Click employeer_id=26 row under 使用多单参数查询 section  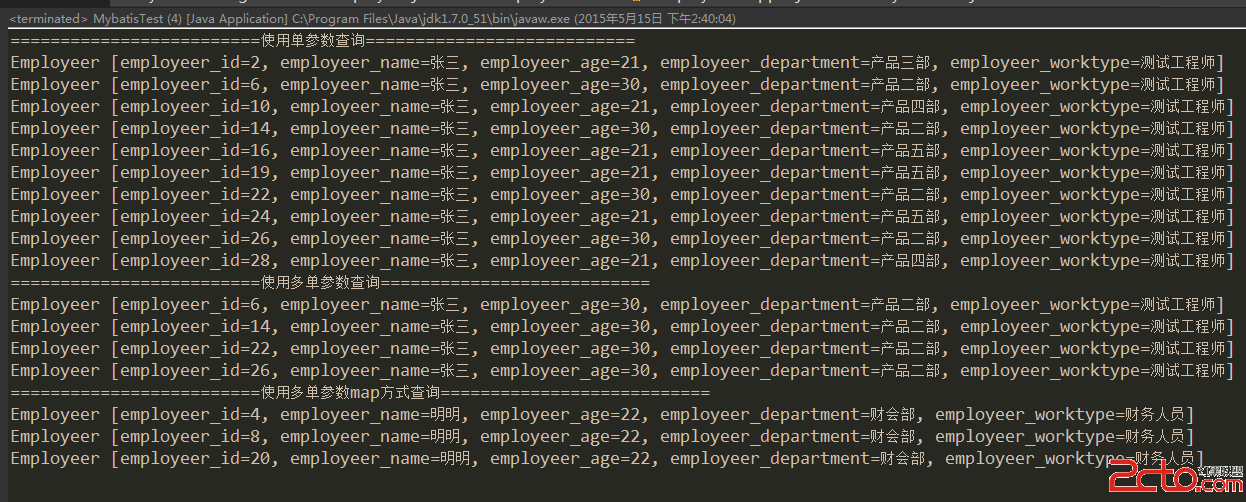point(622,371)
